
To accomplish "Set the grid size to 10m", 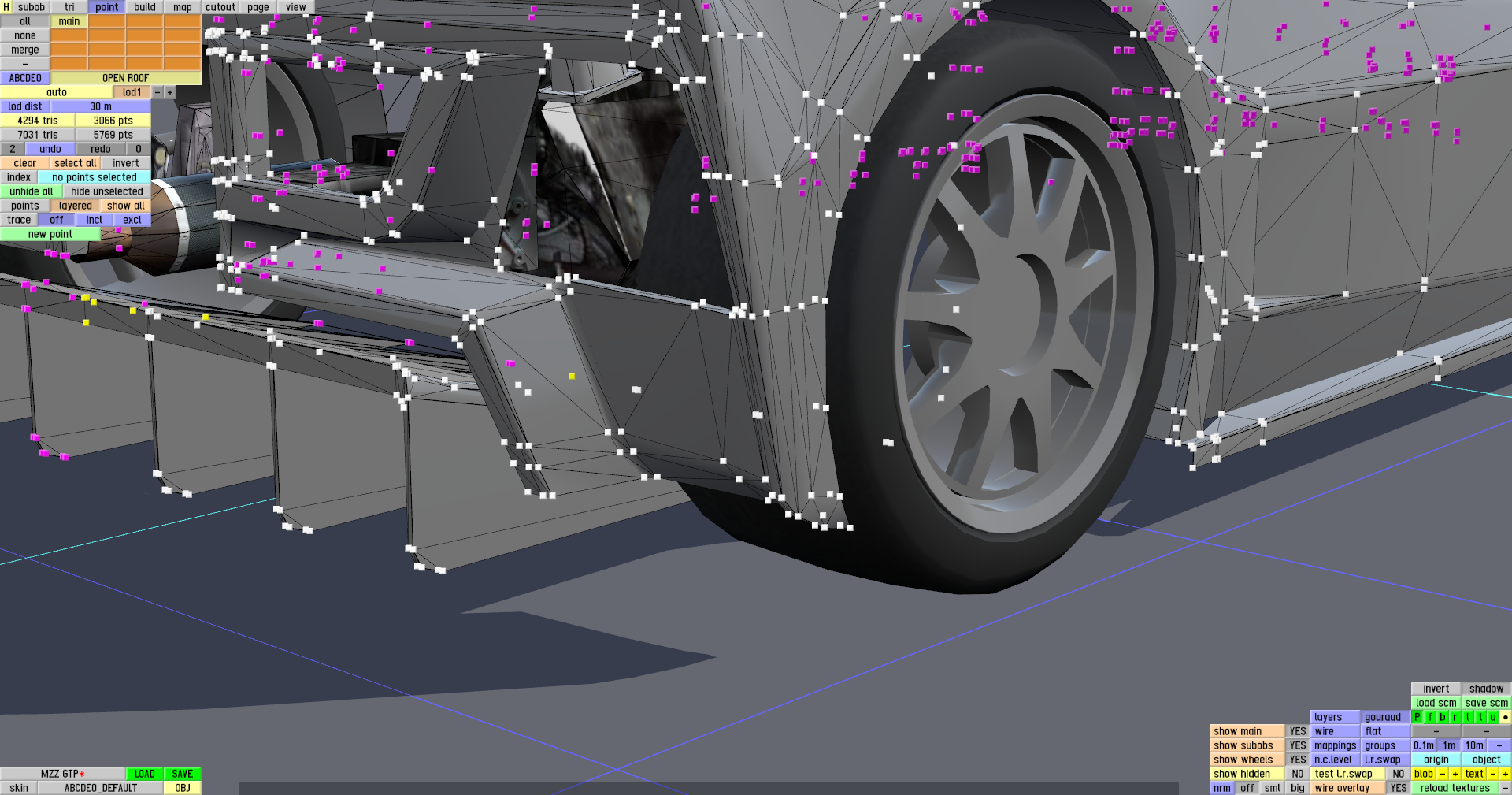I will (x=1474, y=745).
